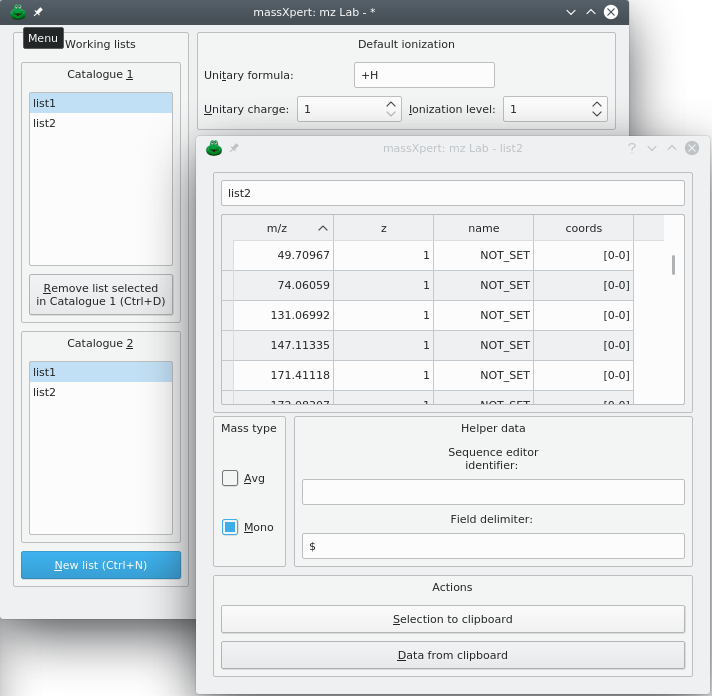Click the frog icon in list2 dialog
The image size is (712, 696).
[x=214, y=148]
